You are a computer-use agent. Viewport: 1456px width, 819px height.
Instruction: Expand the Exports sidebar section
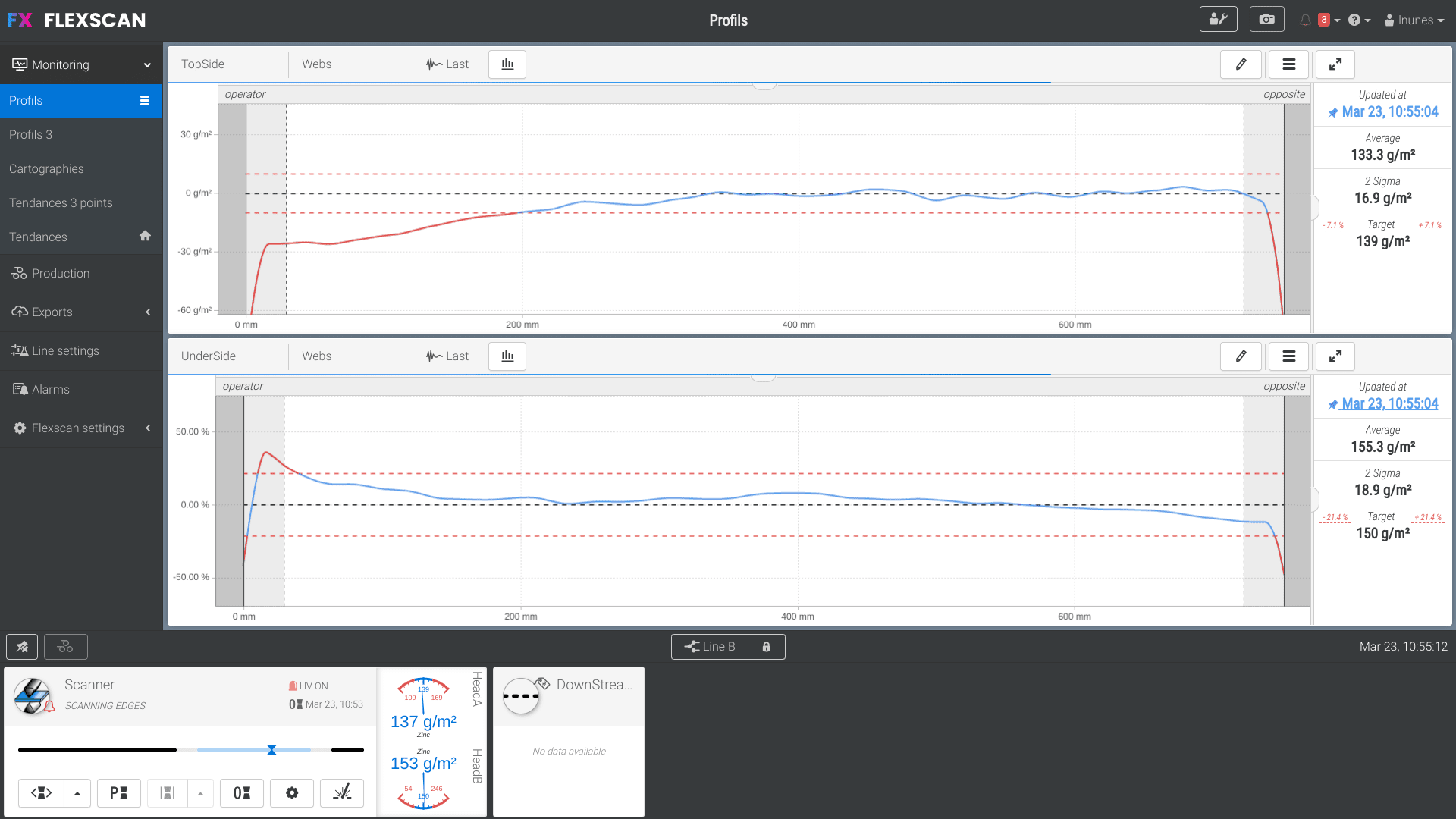[x=81, y=312]
